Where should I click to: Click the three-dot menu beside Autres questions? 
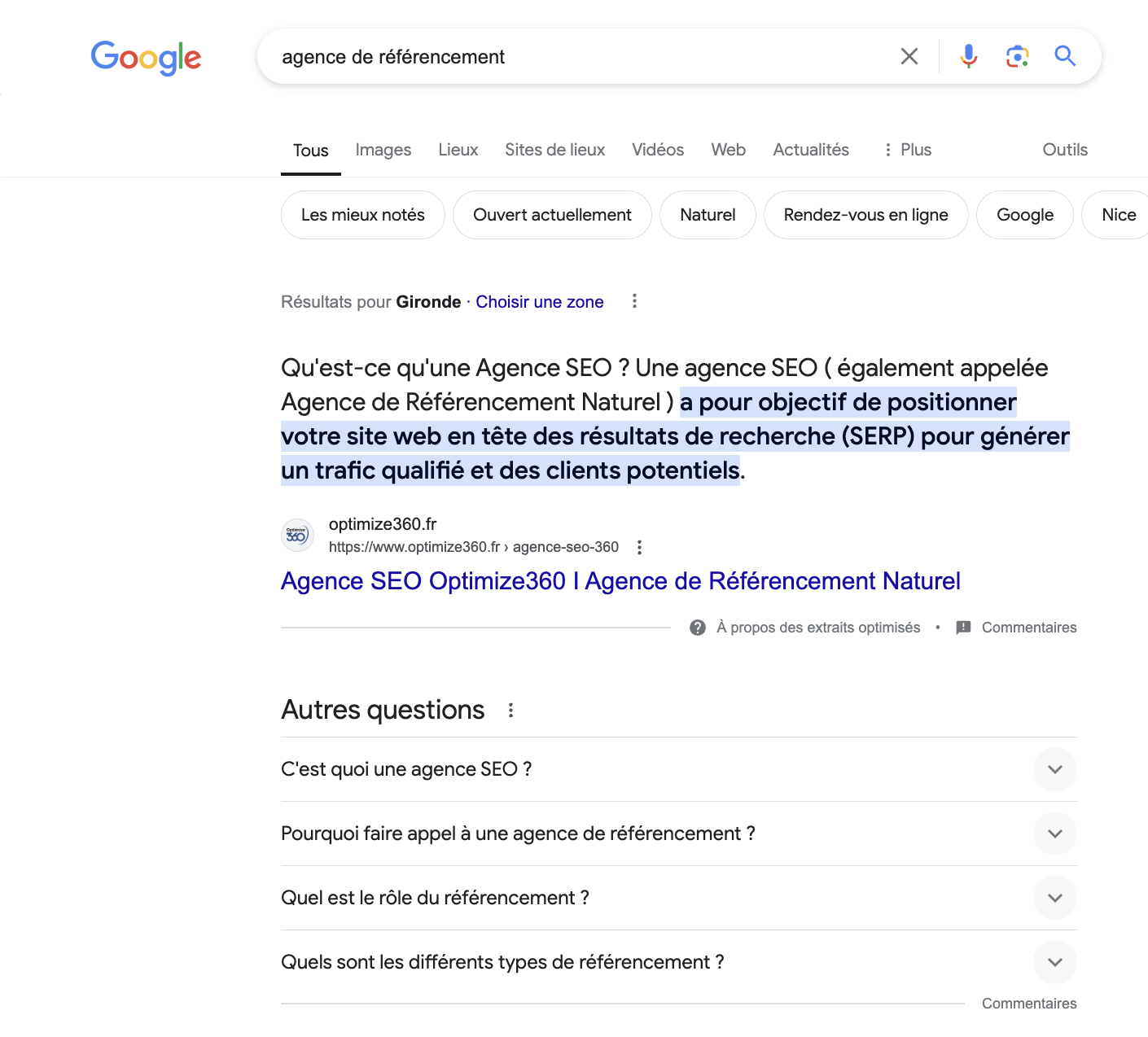coord(510,711)
